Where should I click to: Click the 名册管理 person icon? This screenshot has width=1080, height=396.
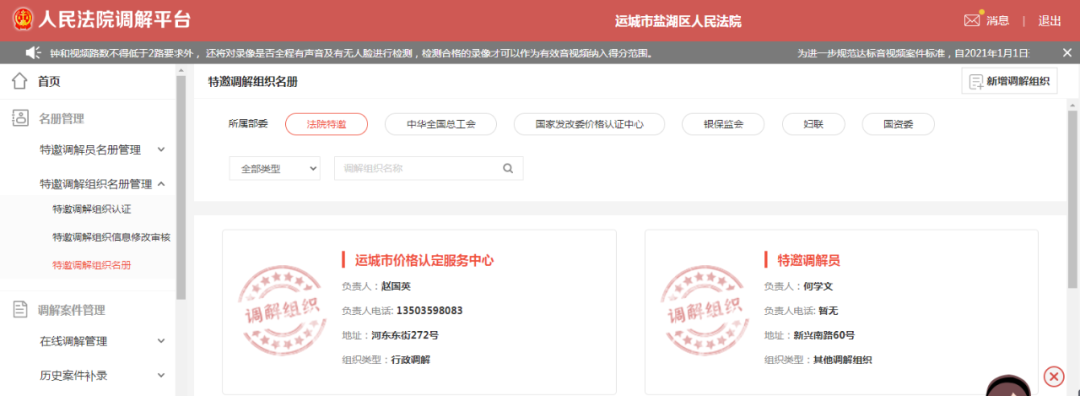[x=21, y=118]
